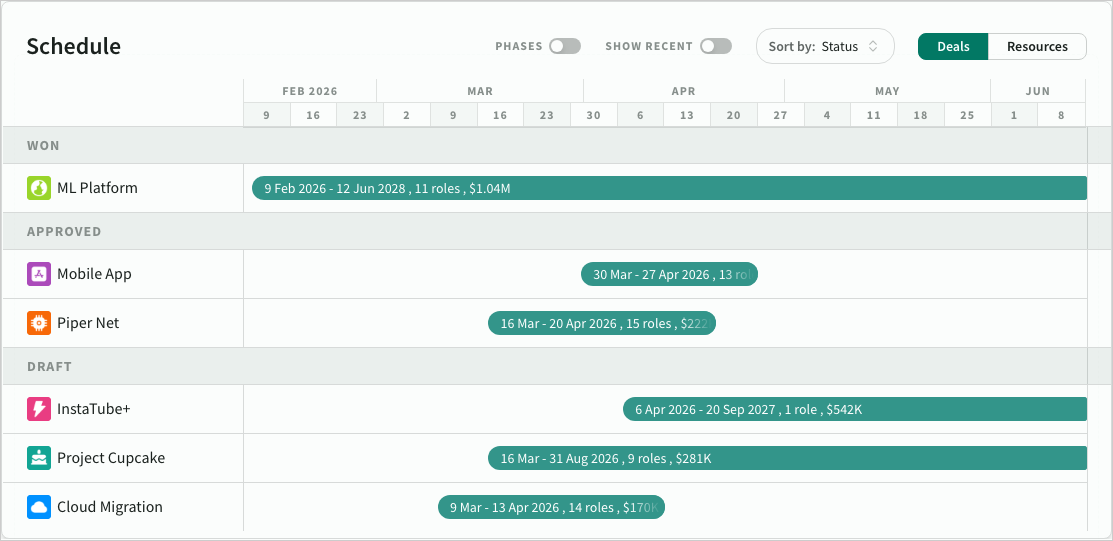Image resolution: width=1113 pixels, height=541 pixels.
Task: Collapse the Draft section header
Action: click(x=50, y=367)
